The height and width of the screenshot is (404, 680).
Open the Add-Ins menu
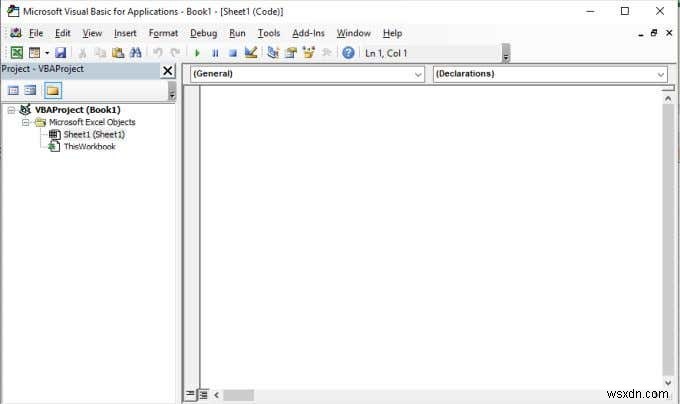point(308,33)
